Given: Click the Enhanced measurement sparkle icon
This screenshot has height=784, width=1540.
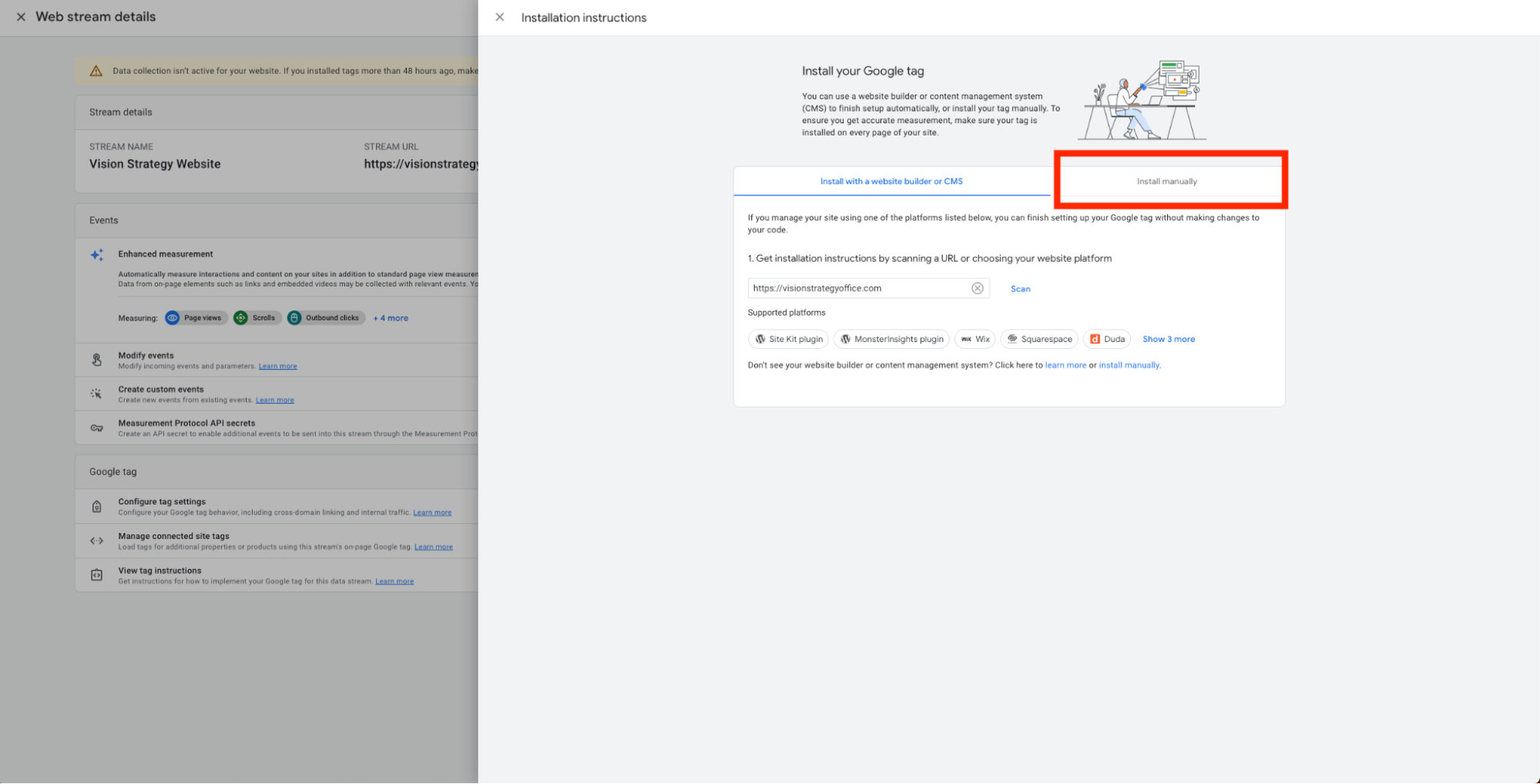Looking at the screenshot, I should 97,255.
